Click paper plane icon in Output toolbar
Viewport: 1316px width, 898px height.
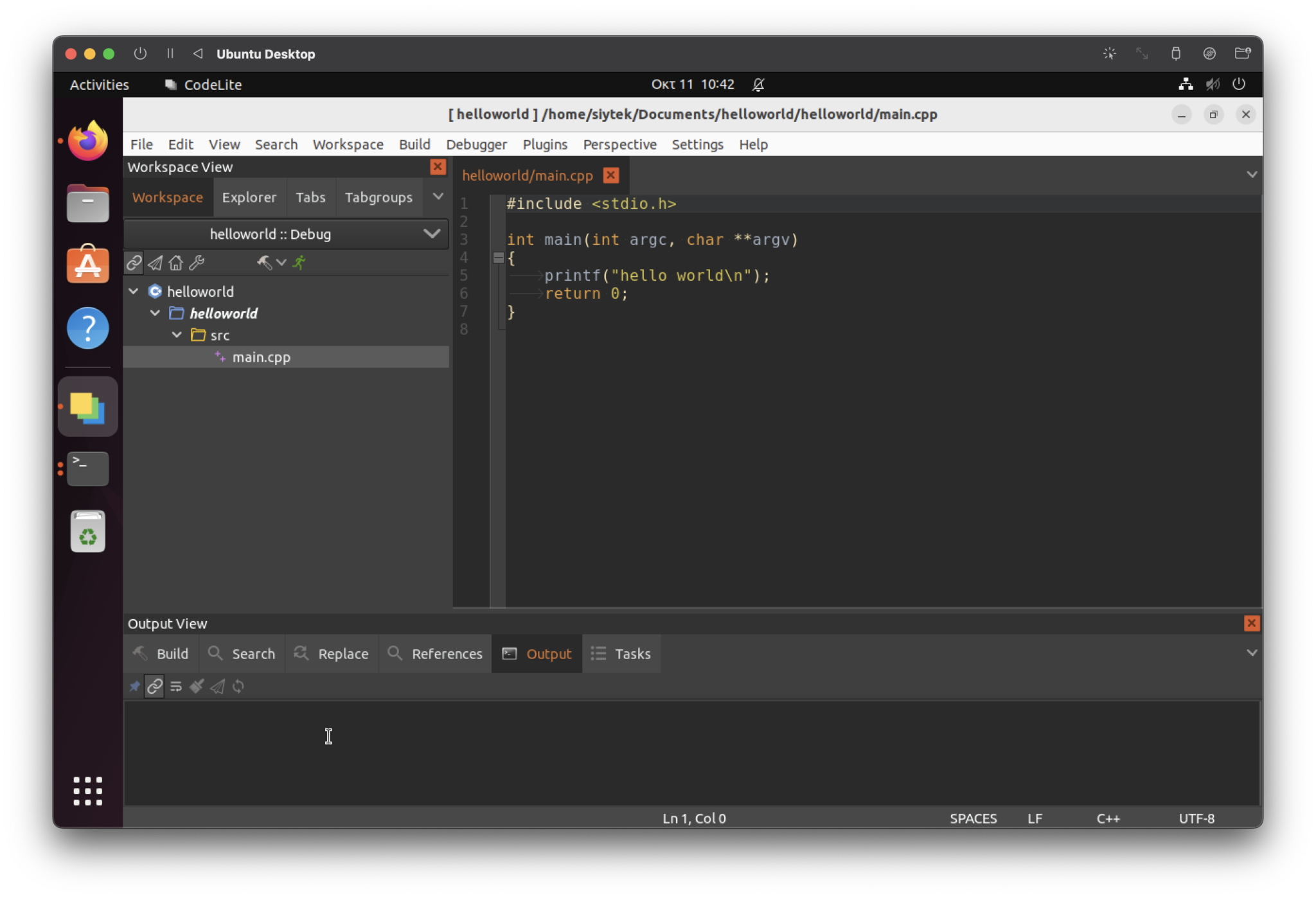tap(217, 687)
